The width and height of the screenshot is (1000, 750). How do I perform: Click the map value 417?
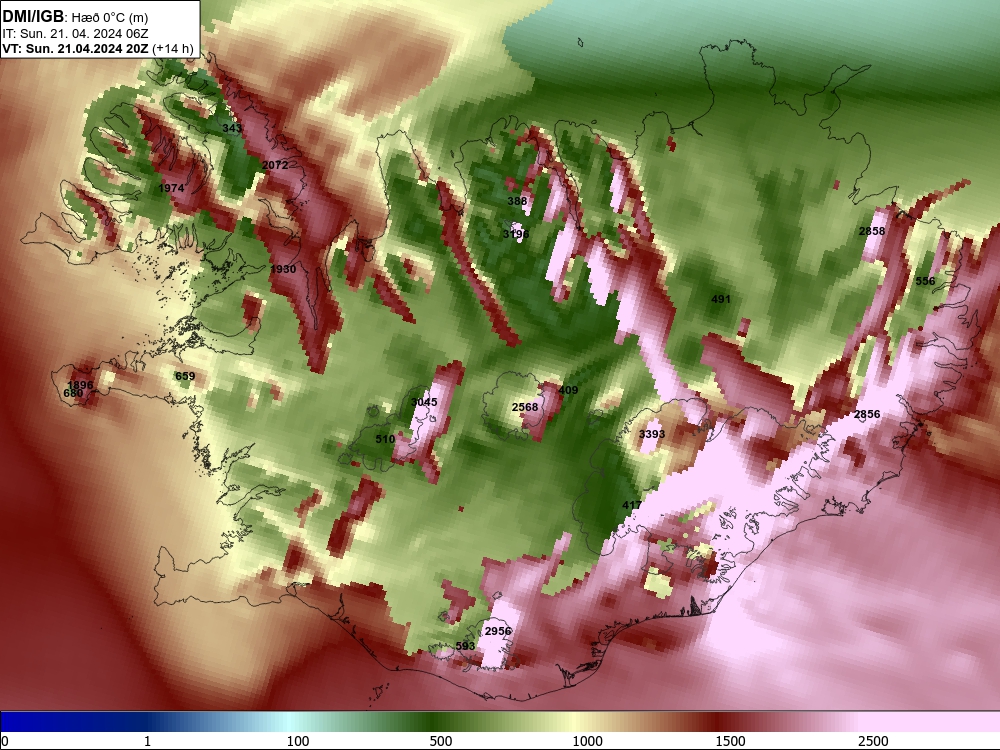pos(631,505)
